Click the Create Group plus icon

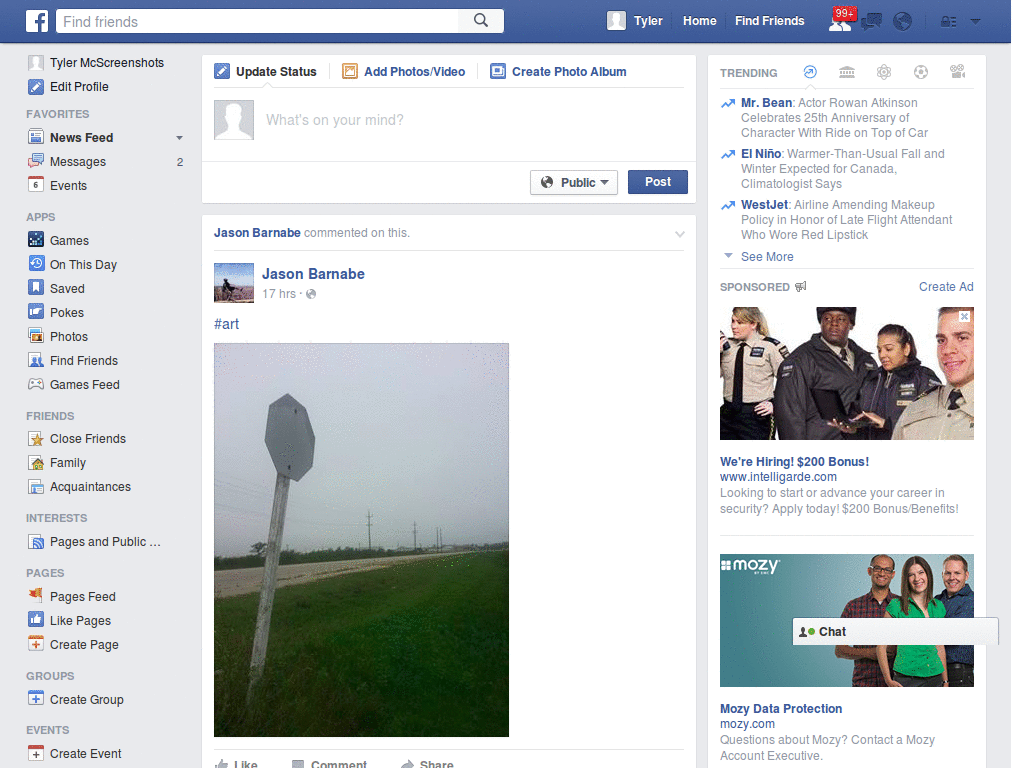36,699
